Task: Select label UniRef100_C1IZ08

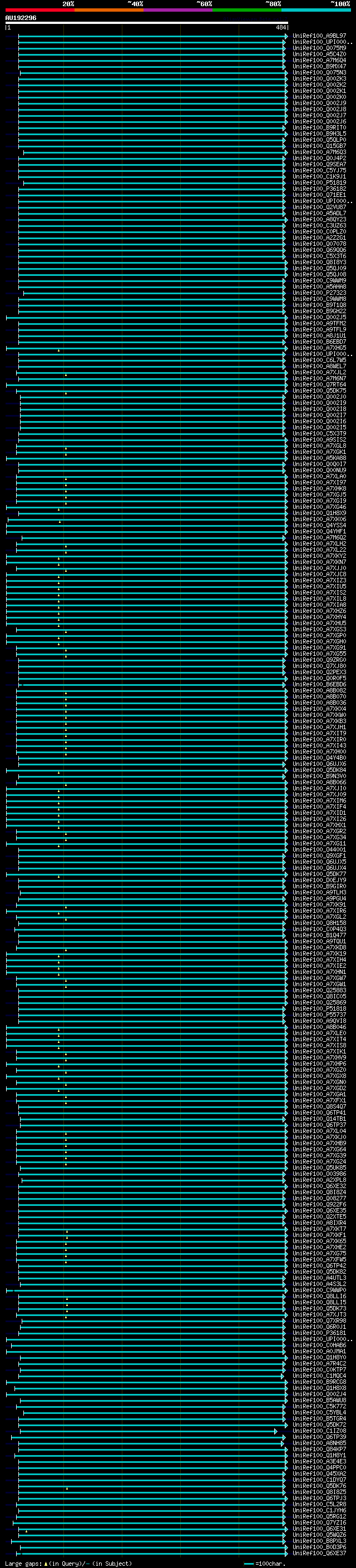Action: (x=319, y=1431)
